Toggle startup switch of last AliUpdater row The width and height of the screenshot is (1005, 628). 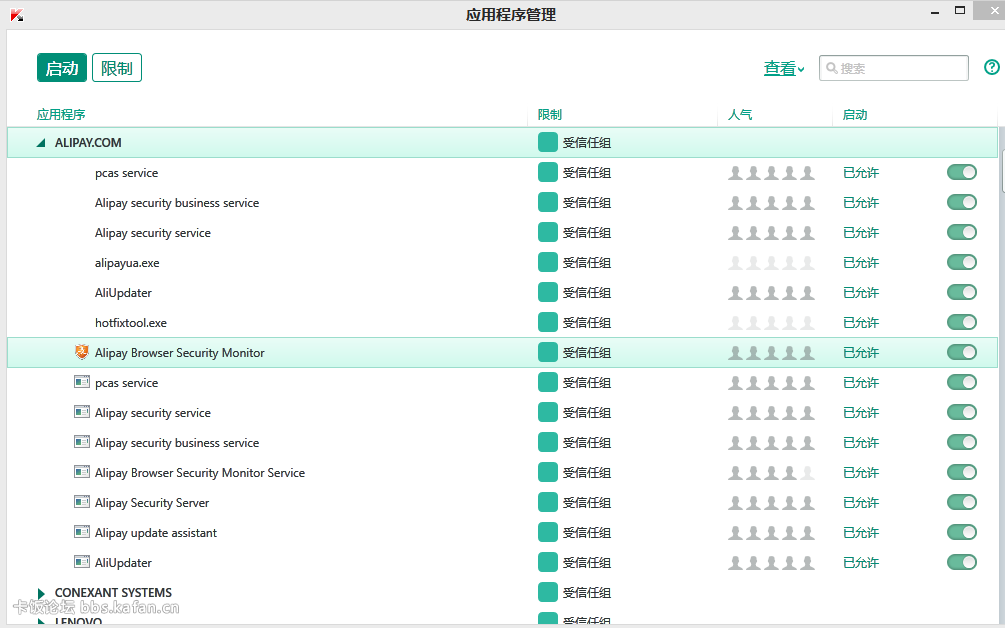coord(961,563)
